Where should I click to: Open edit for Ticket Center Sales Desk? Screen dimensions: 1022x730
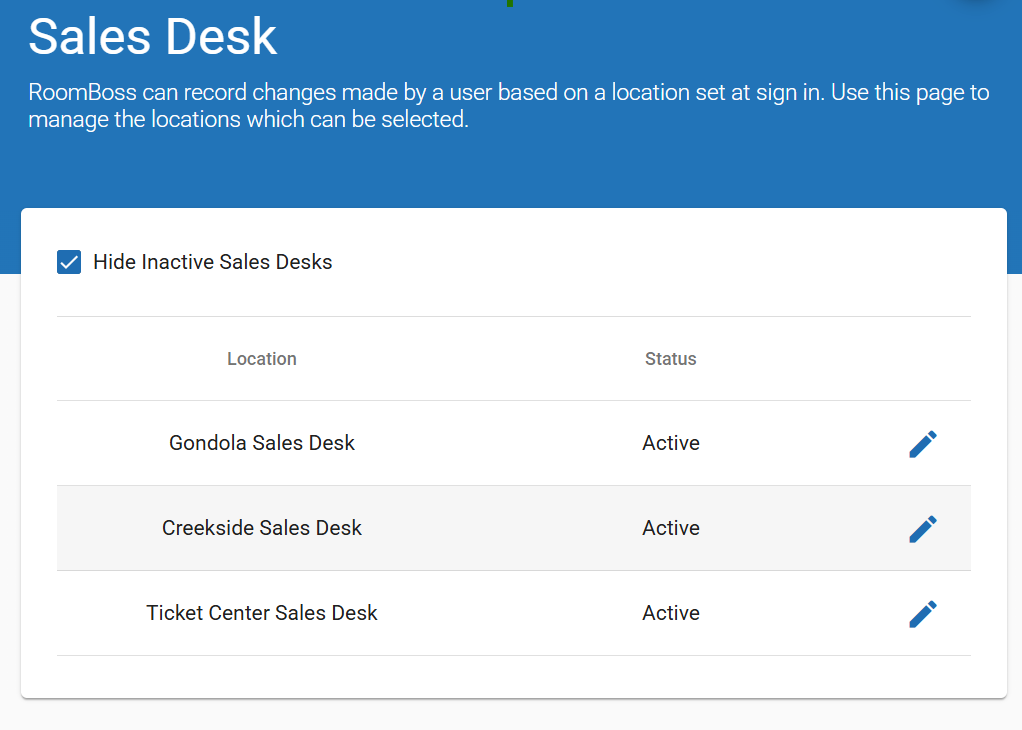click(922, 614)
